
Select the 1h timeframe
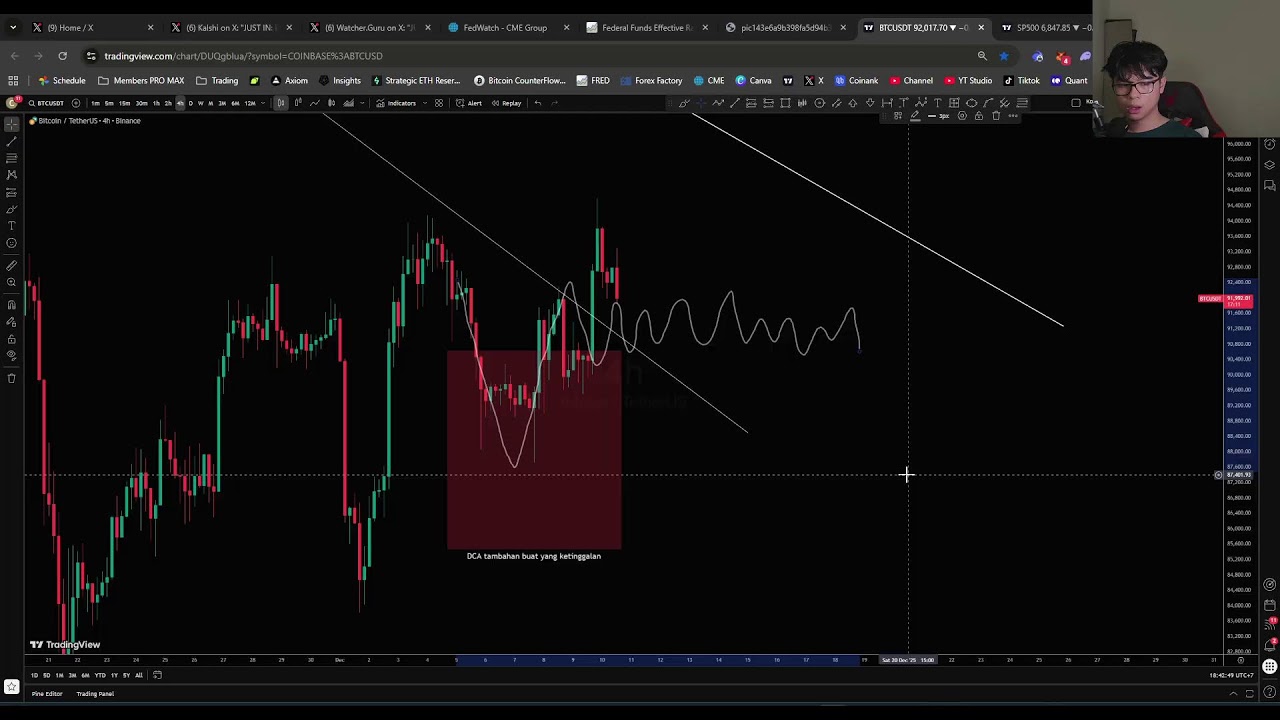tap(156, 103)
